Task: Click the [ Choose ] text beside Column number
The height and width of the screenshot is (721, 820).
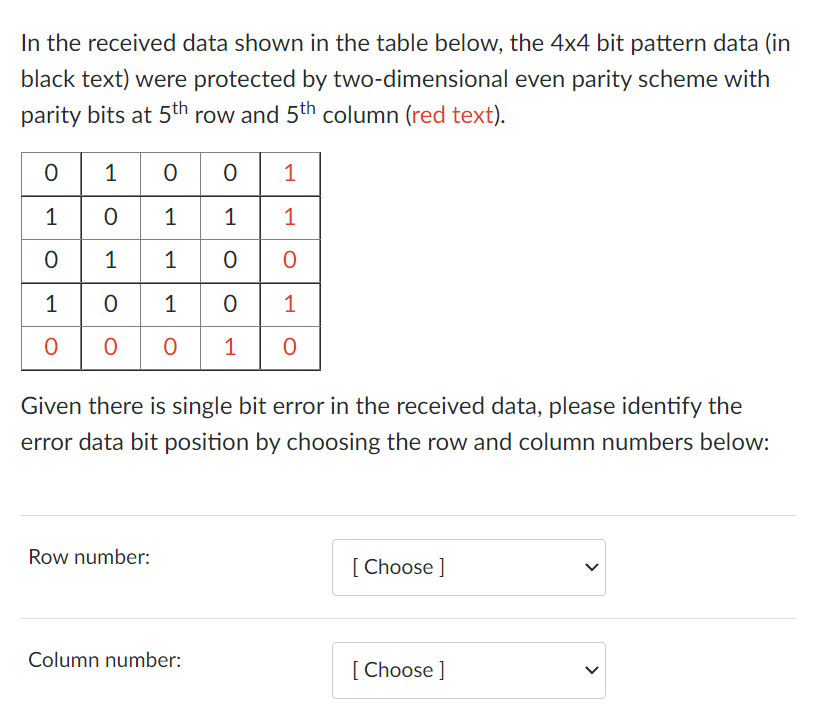Action: [x=397, y=670]
